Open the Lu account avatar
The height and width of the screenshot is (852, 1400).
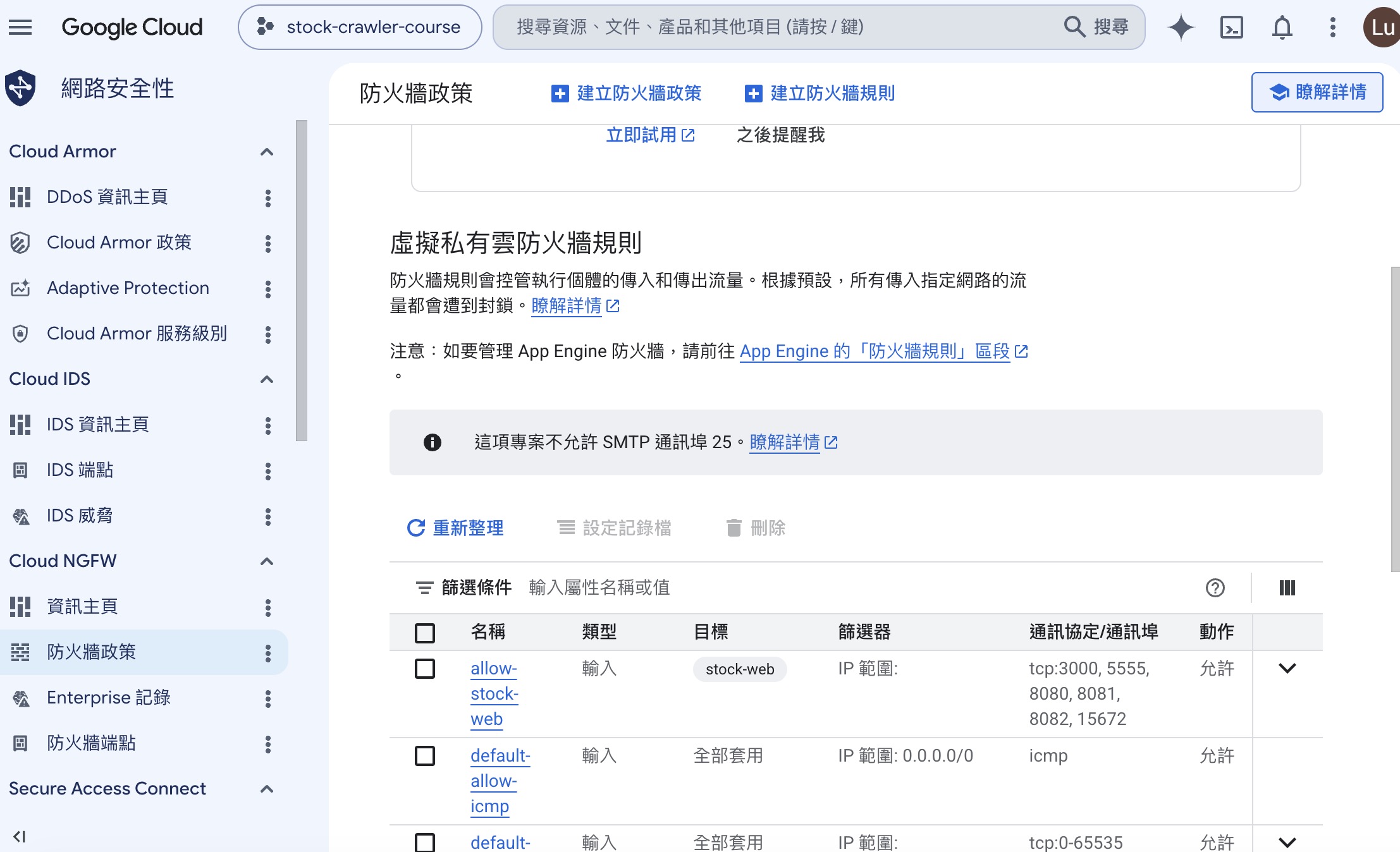click(1382, 27)
